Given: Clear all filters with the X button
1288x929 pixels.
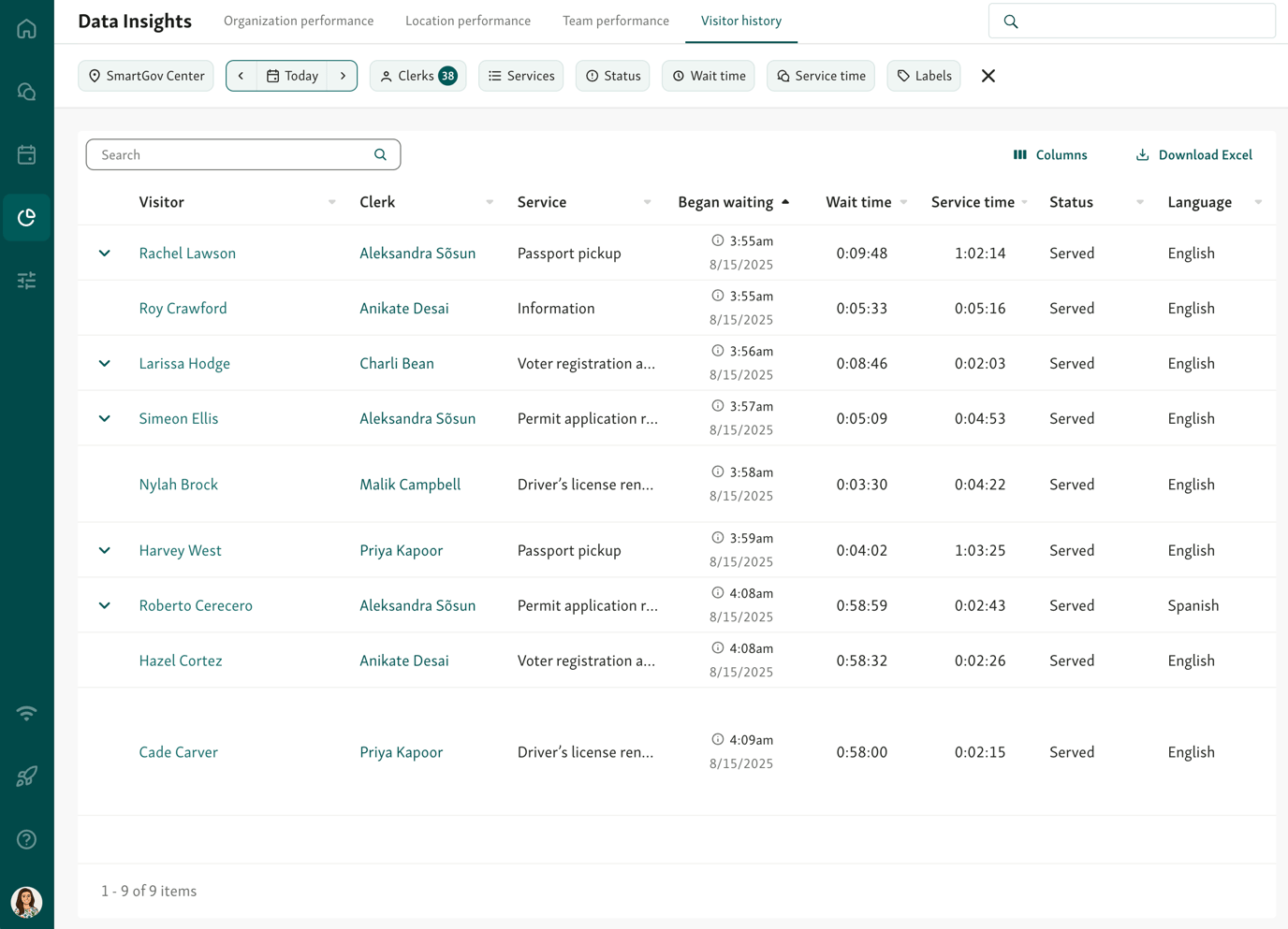Looking at the screenshot, I should 988,76.
